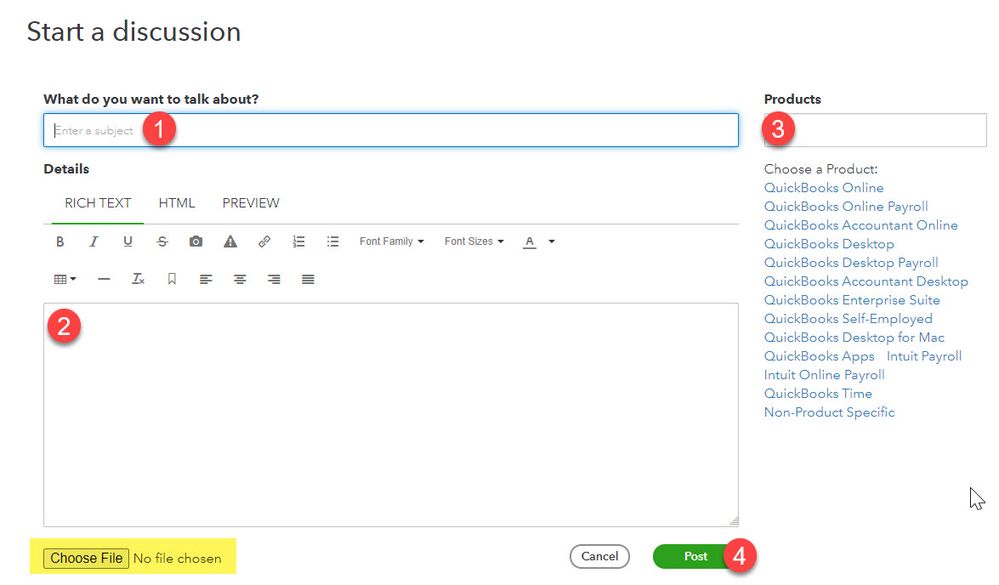
Task: Toggle bold formatting
Action: pyautogui.click(x=60, y=242)
